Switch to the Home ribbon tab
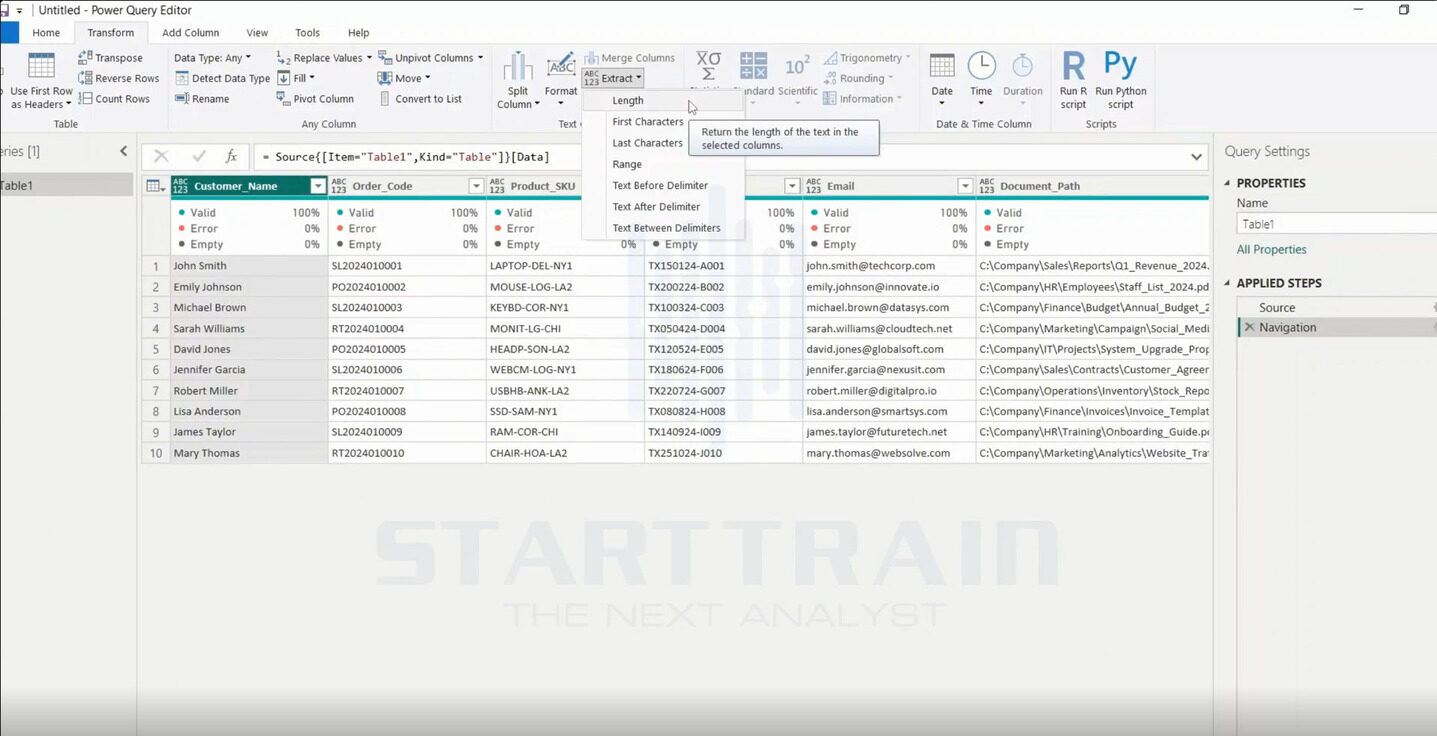1437x736 pixels. 46,33
